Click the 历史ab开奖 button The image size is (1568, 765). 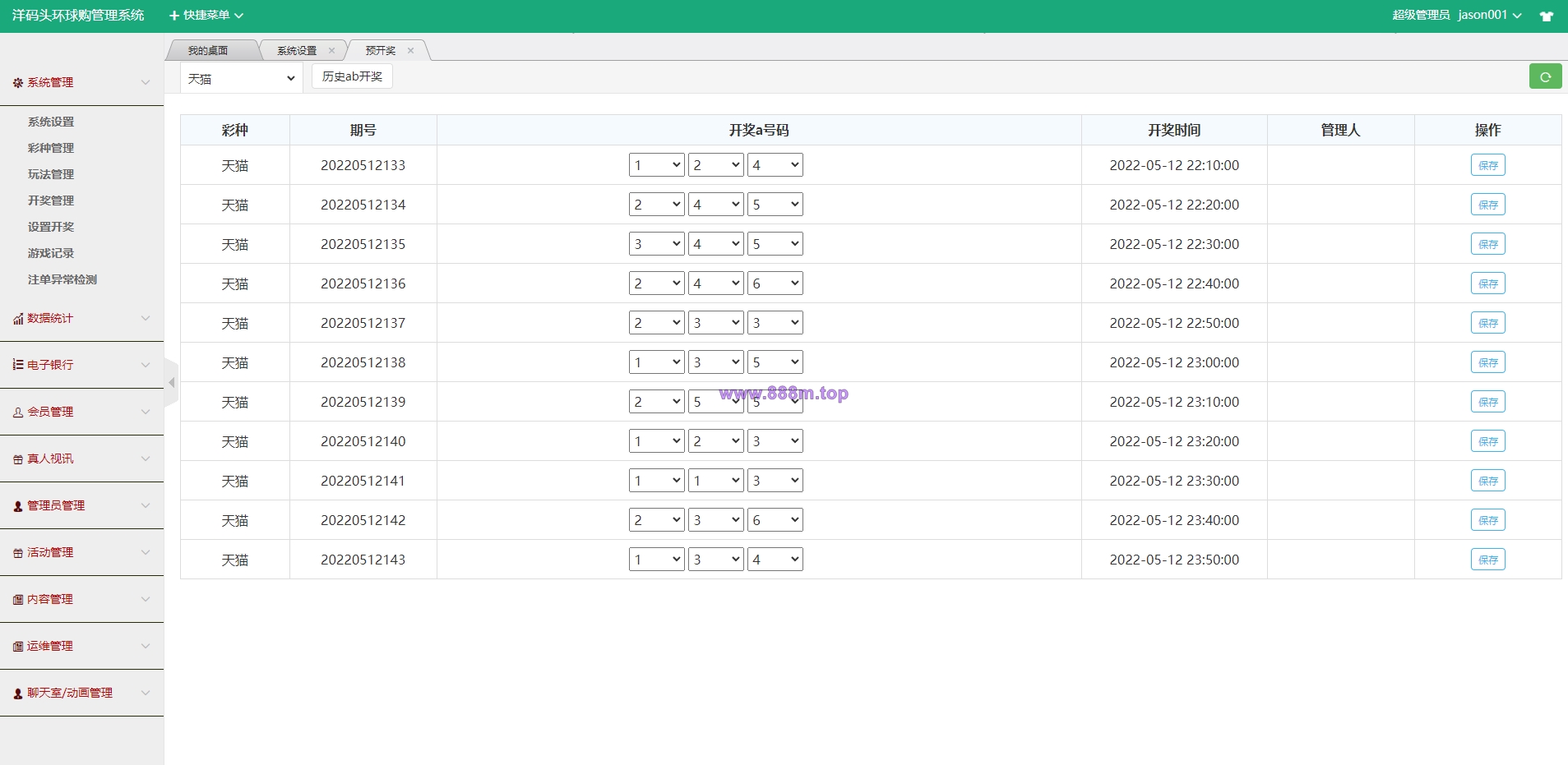[352, 76]
